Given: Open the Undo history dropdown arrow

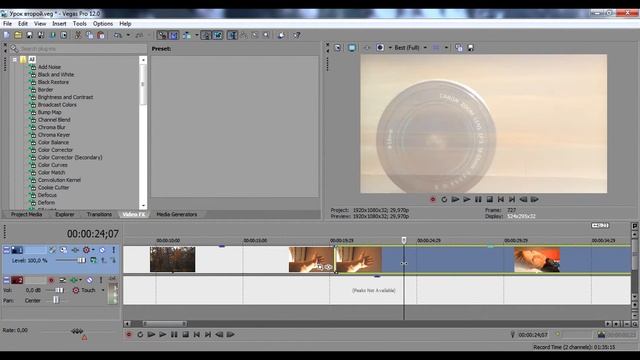Looking at the screenshot, I should (128, 36).
